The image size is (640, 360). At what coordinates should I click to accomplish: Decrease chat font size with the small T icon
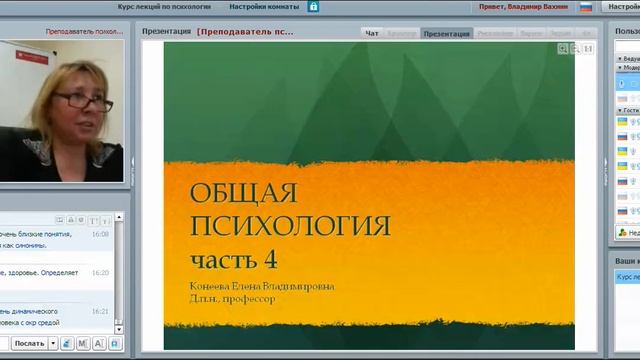(x=106, y=220)
